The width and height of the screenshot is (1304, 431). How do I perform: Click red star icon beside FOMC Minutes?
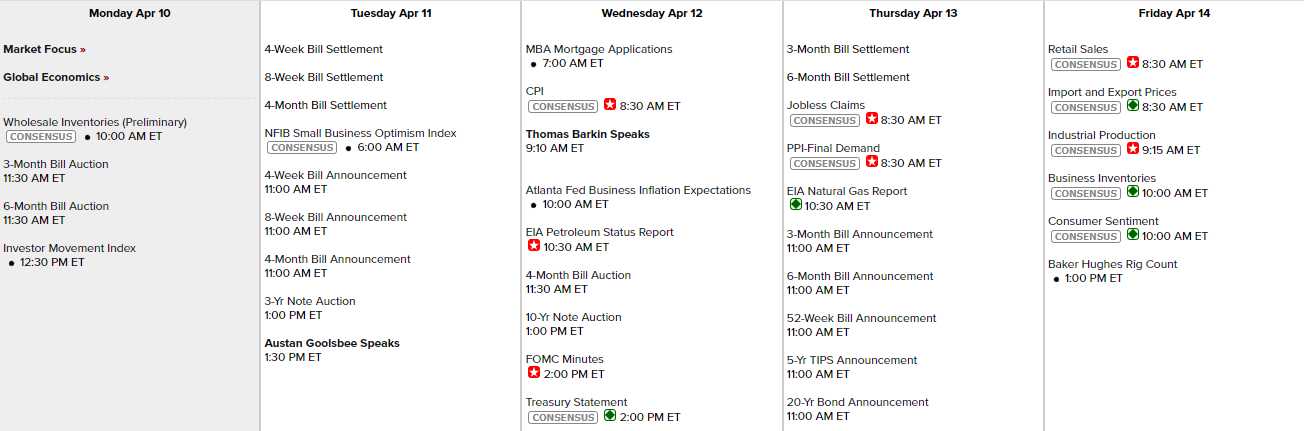[534, 373]
